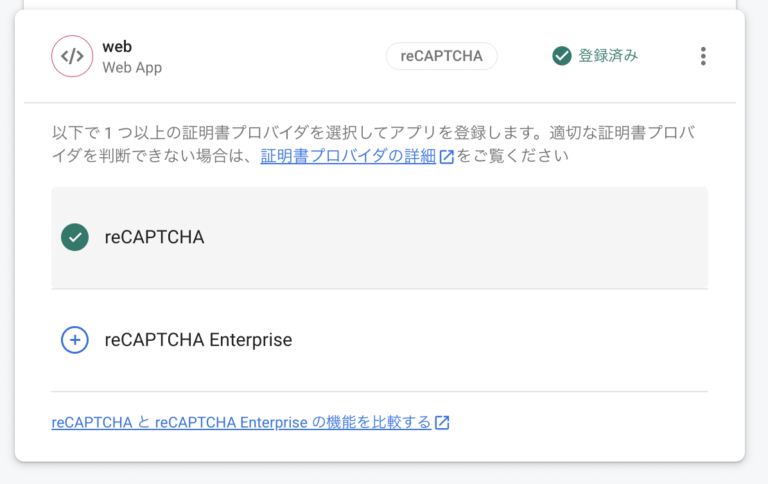
Task: Click the panel edge above the web card
Action: 380,4
